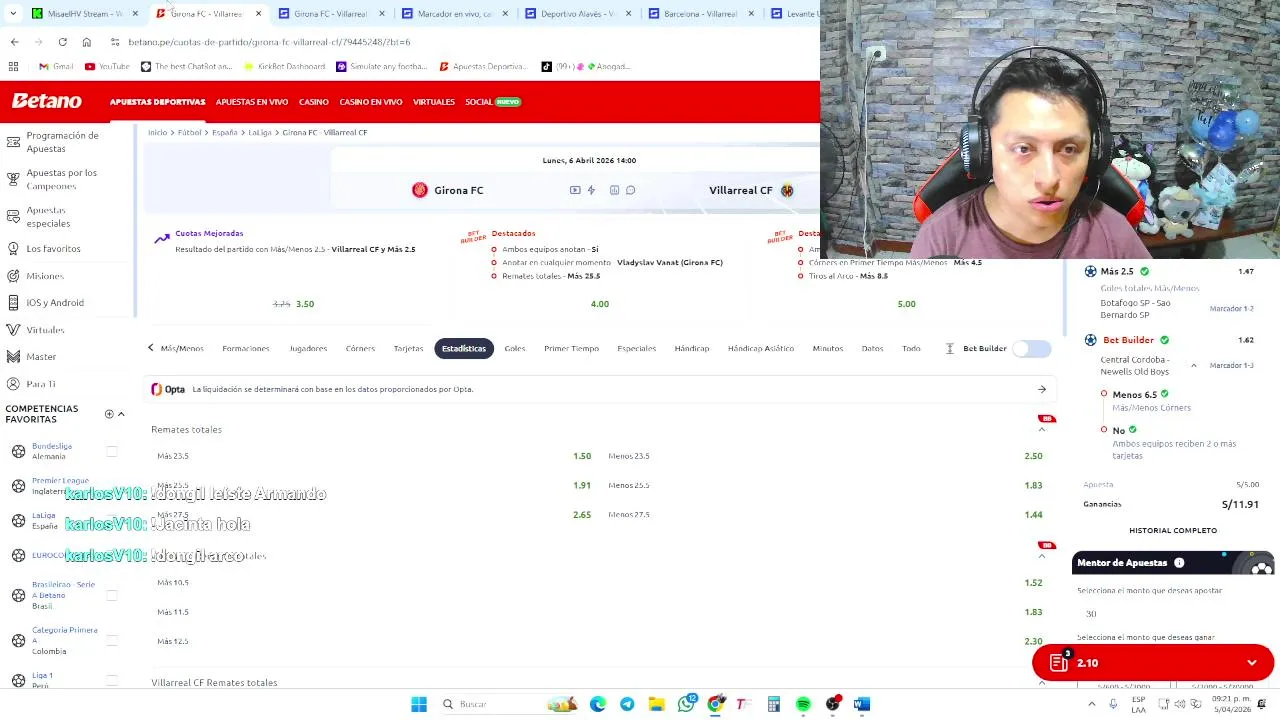Collapse Villarreal CF Remates totales market
Image resolution: width=1280 pixels, height=720 pixels.
1041,682
